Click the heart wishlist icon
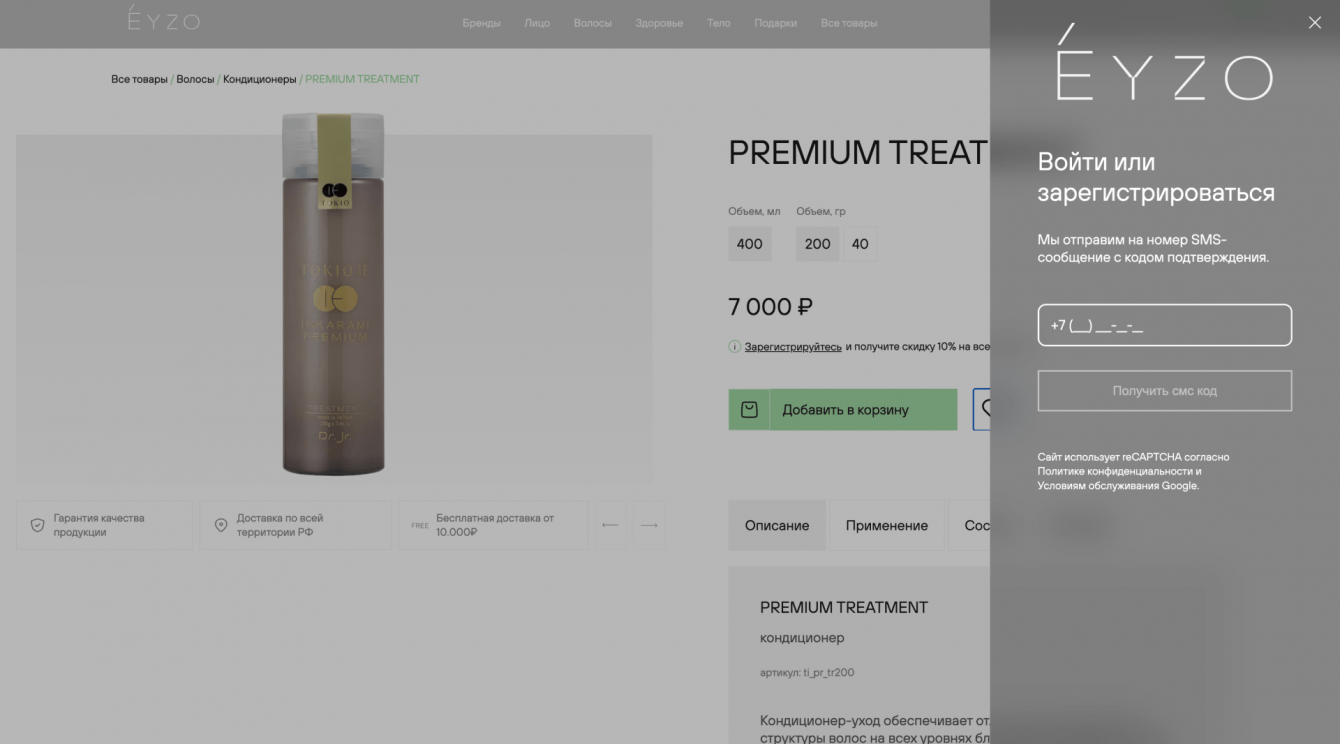Screen dimensions: 1340x744 click(x=984, y=410)
